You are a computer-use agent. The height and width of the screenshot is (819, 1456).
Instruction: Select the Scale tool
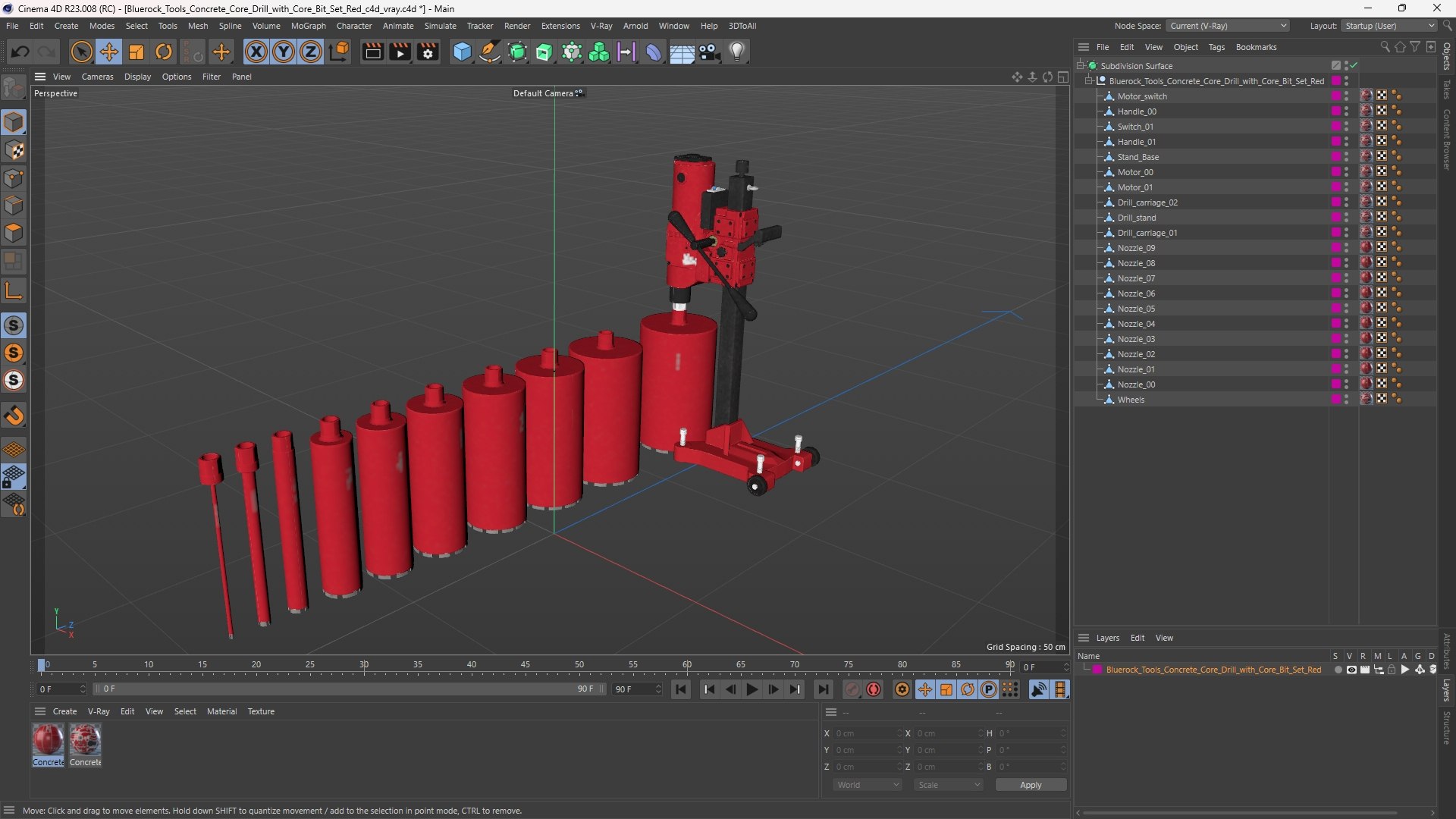coord(136,52)
